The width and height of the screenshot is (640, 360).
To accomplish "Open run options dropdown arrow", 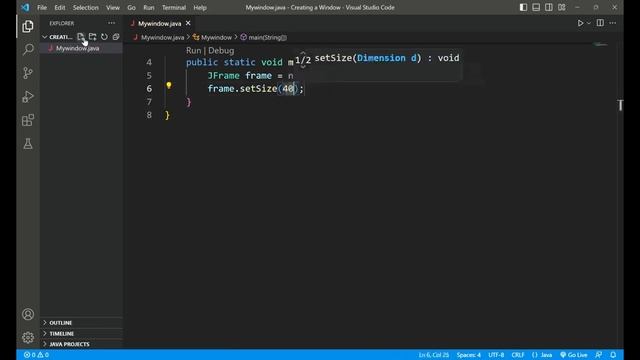I will click(589, 23).
